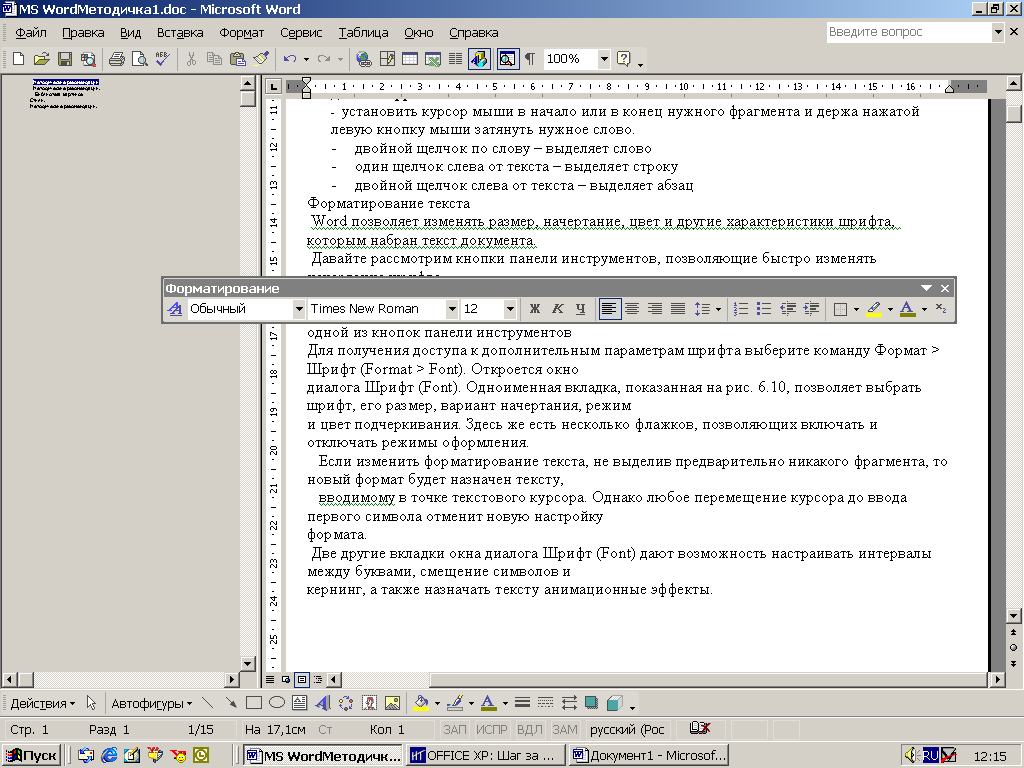Click the Columns layout icon
1024x768 pixels.
(x=456, y=59)
